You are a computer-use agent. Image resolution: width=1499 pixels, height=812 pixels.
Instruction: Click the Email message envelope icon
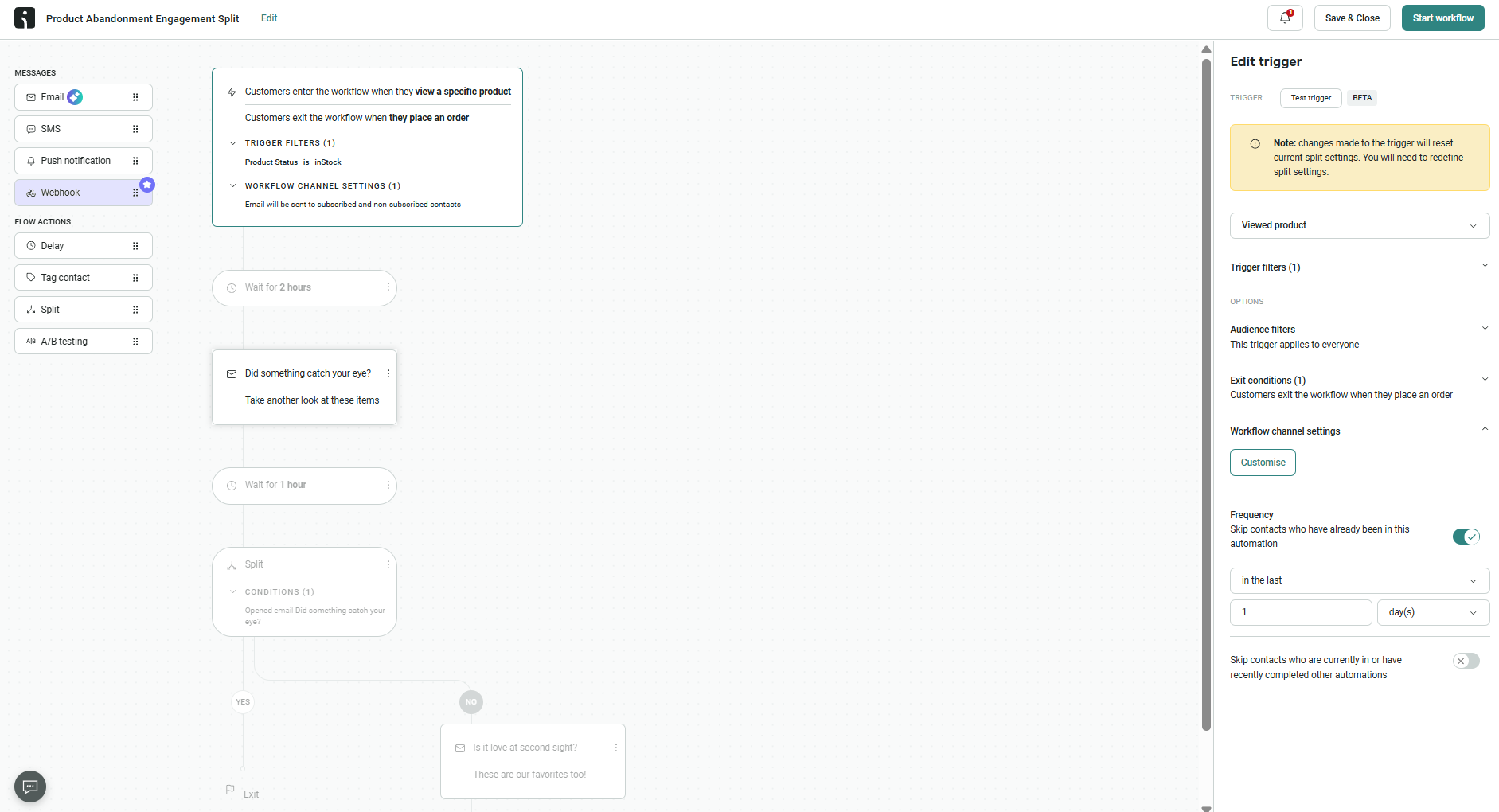(x=31, y=97)
